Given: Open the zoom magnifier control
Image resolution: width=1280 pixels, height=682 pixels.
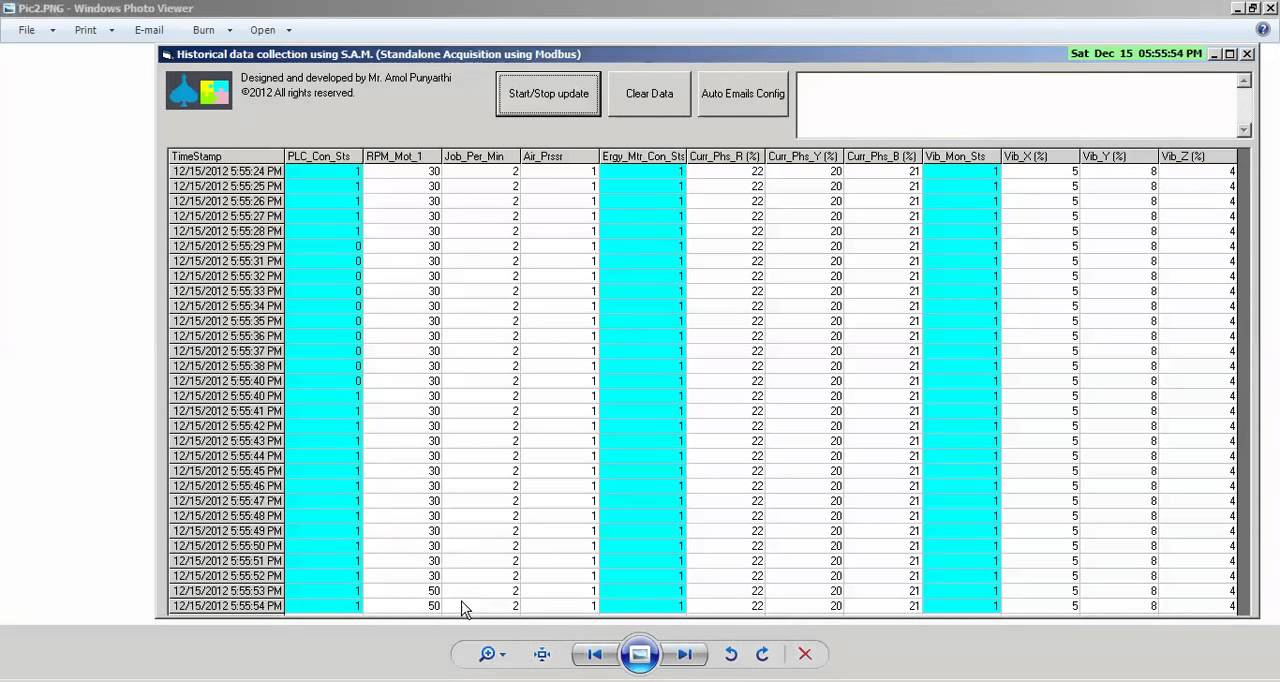Looking at the screenshot, I should click(x=487, y=654).
